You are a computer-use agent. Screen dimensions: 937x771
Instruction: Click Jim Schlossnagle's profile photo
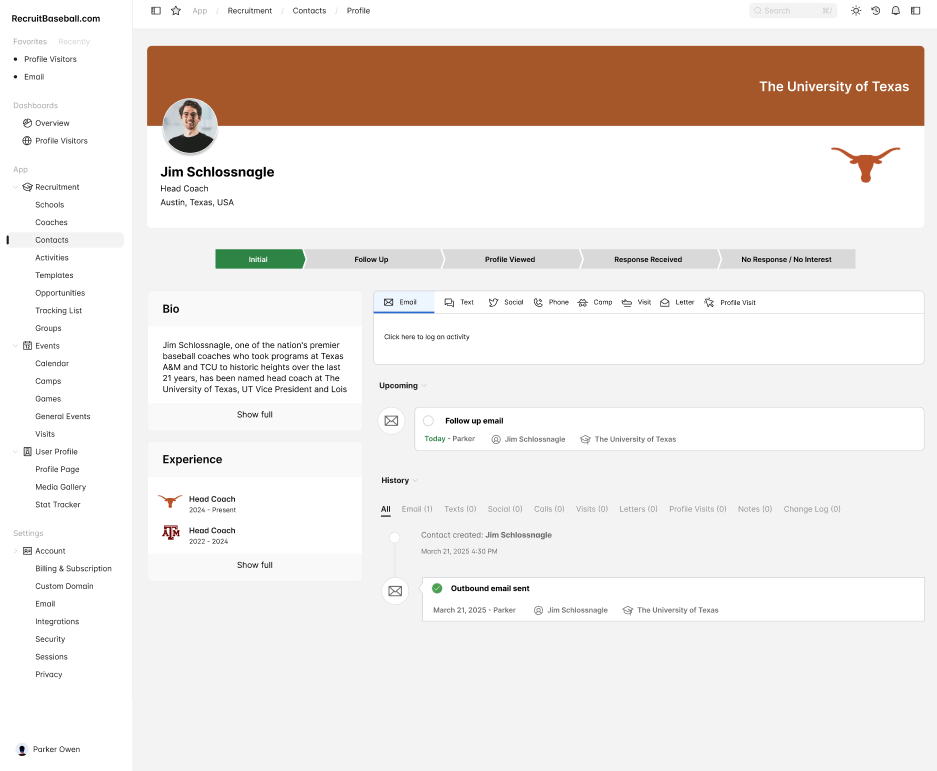click(189, 126)
